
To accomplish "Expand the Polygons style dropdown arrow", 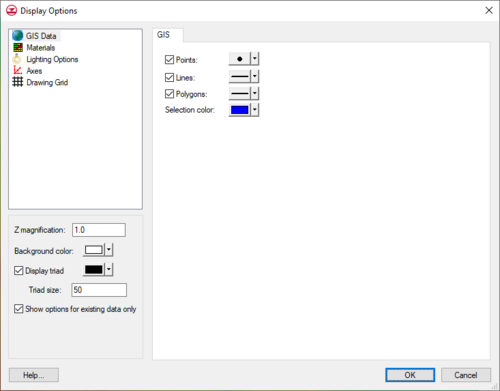I will 255,93.
